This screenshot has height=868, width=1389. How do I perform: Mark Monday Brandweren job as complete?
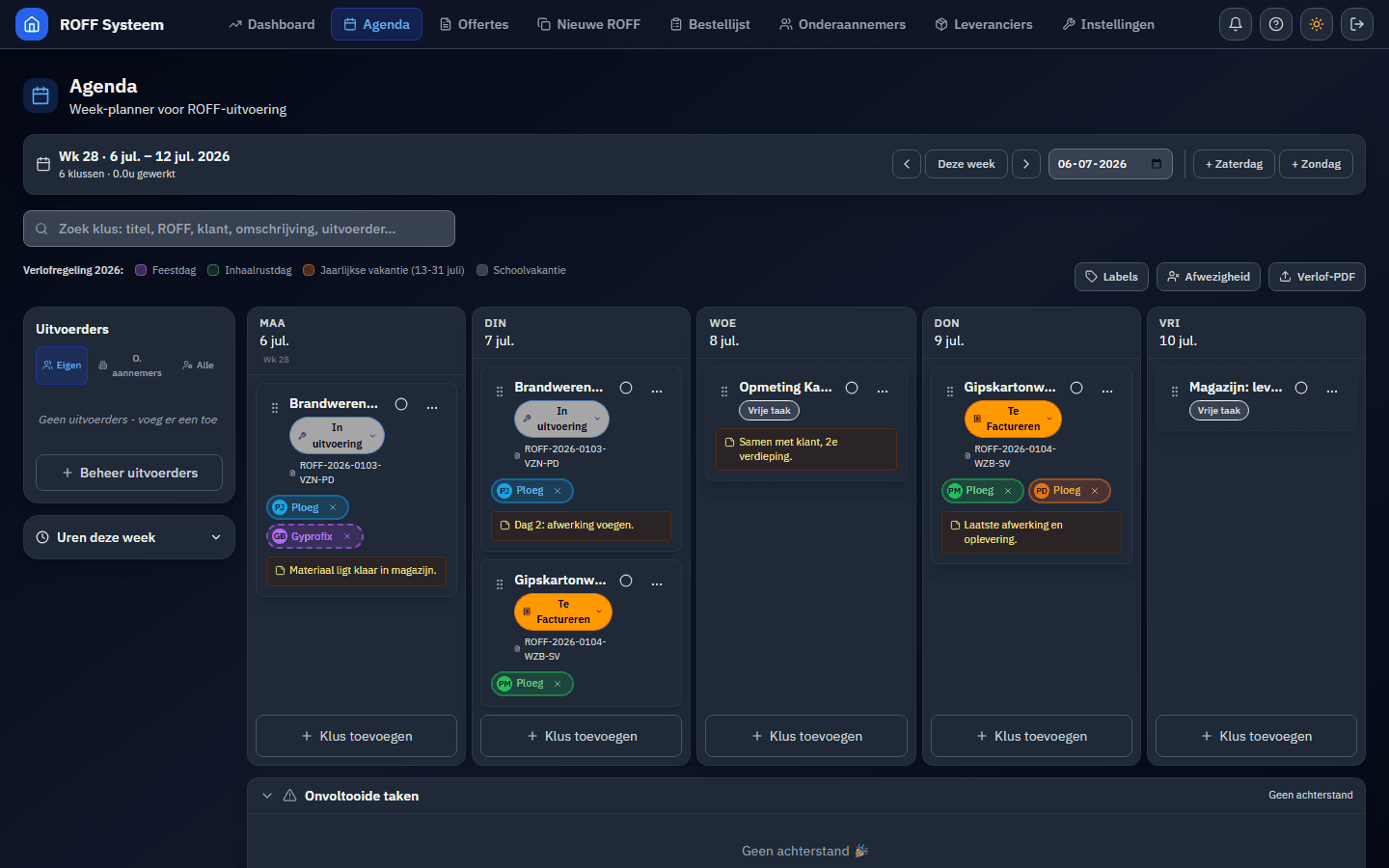click(401, 404)
